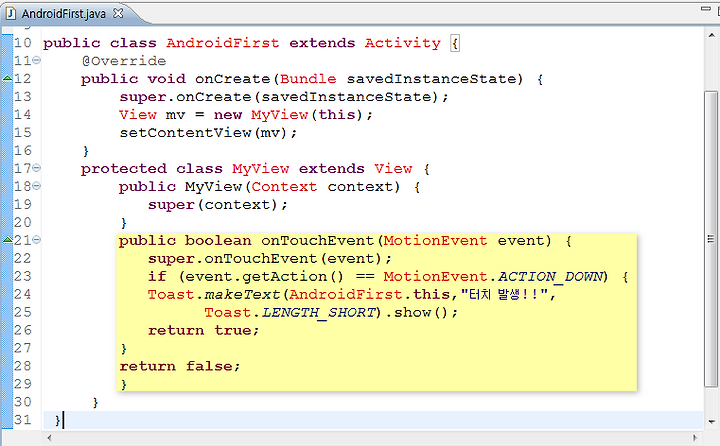Click the Java file icon on the AndroidFirst.java tab
720x446 pixels.
11,14
